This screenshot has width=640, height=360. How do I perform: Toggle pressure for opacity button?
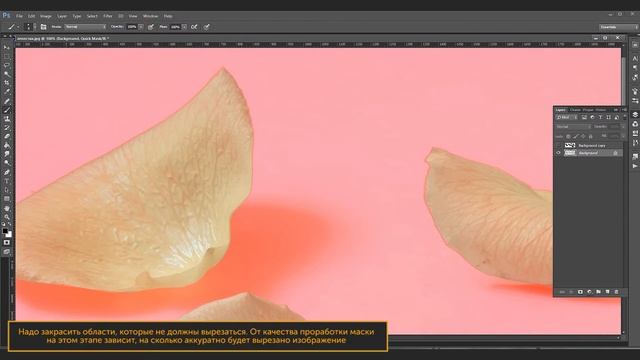[x=151, y=27]
